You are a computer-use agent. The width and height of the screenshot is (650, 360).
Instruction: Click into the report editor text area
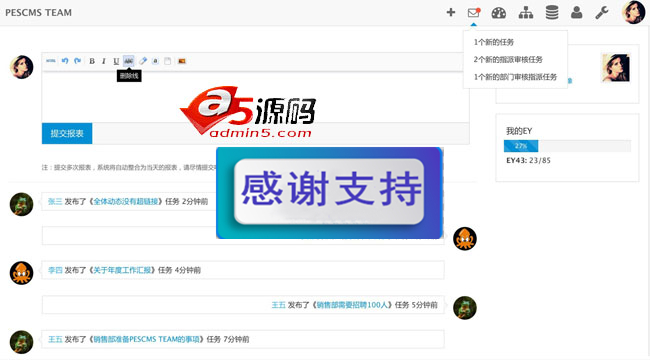pyautogui.click(x=255, y=97)
